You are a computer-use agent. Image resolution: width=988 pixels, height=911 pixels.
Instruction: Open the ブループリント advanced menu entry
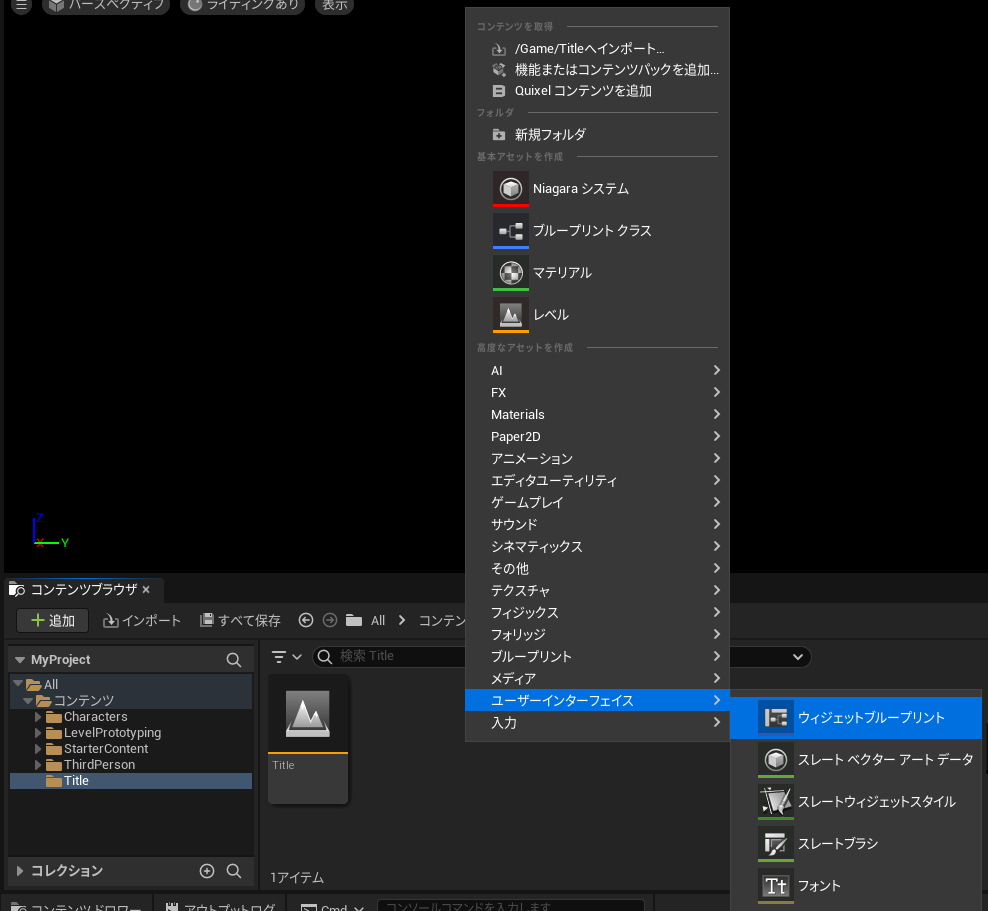597,656
